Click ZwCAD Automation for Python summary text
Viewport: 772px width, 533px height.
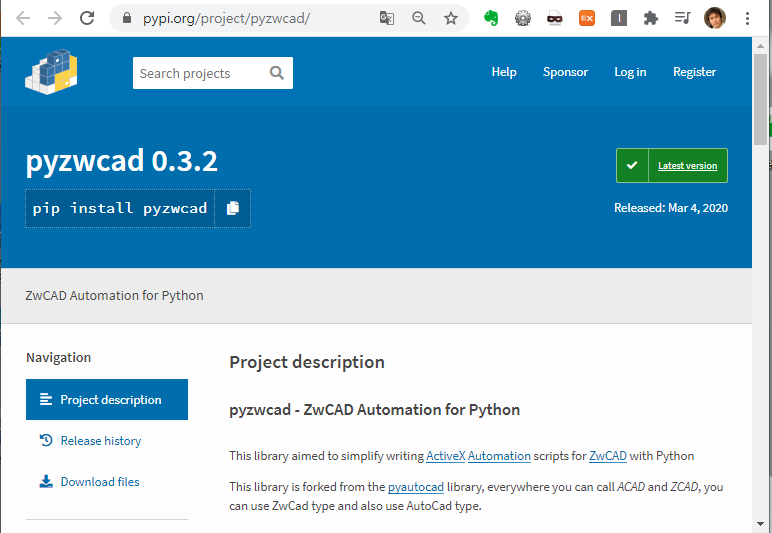pos(114,295)
